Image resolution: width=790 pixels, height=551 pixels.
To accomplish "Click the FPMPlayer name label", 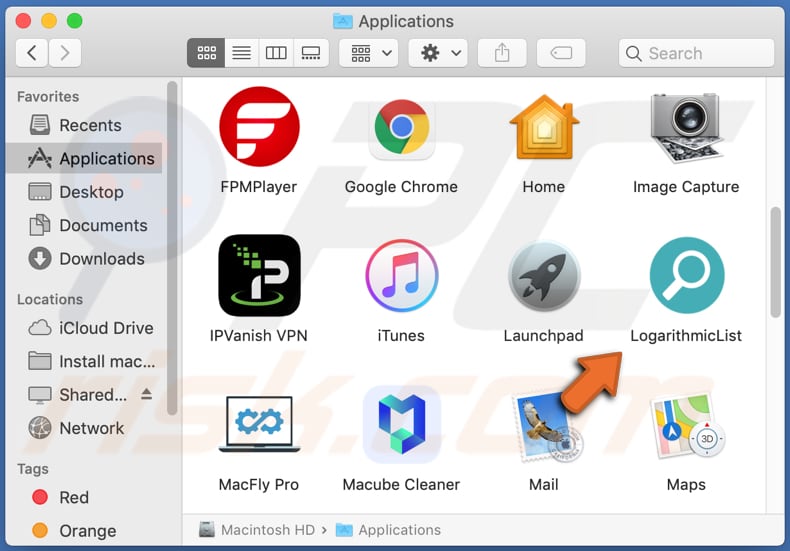I will pyautogui.click(x=258, y=187).
